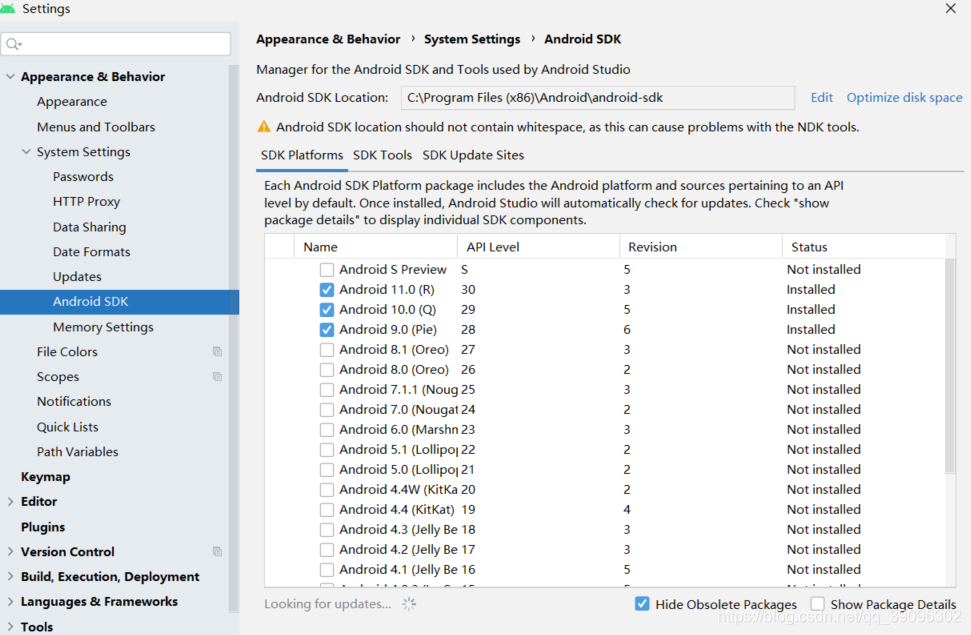Collapse the Appearance & Behavior section

(x=10, y=76)
